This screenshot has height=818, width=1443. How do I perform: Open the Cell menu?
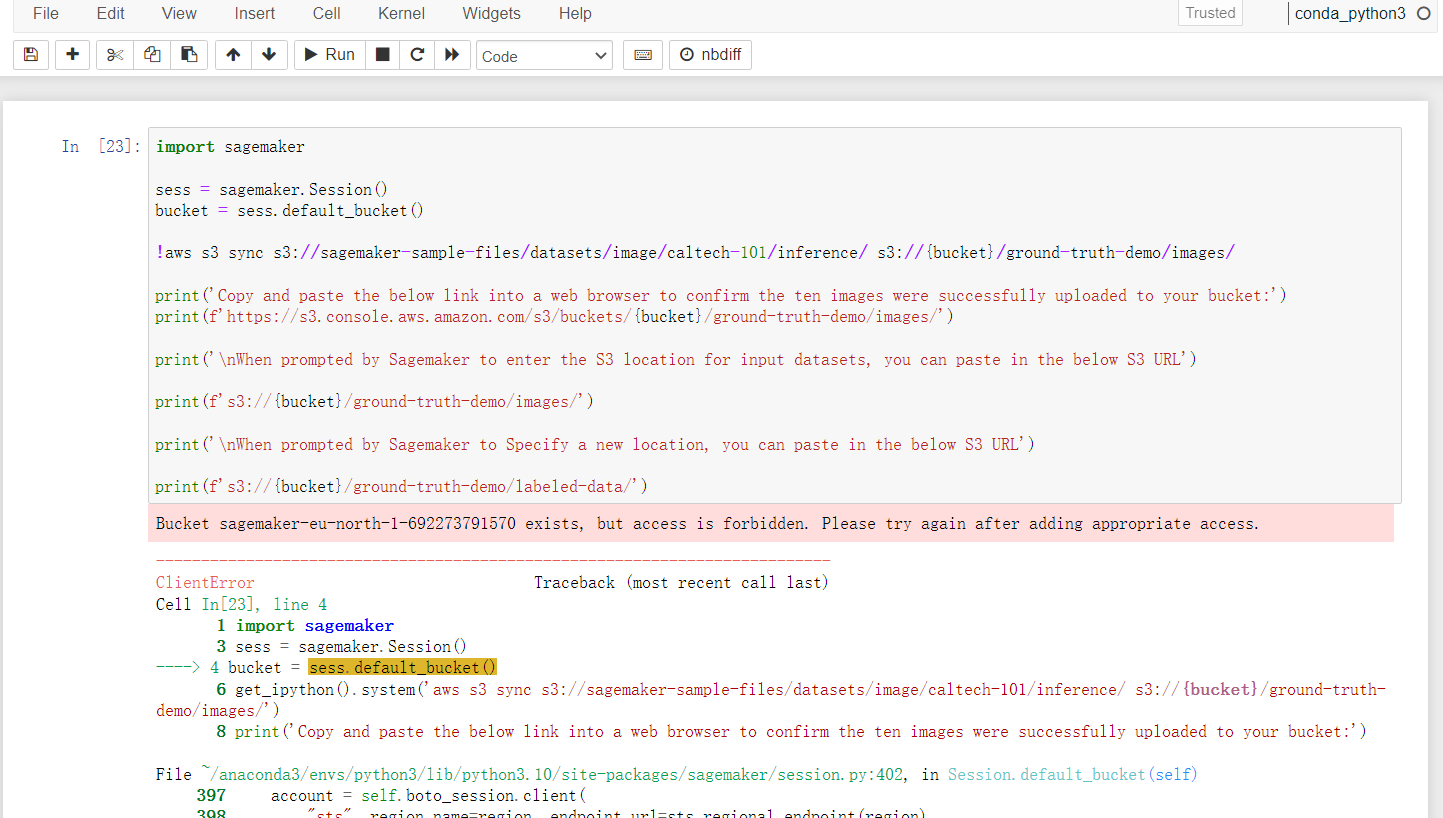tap(327, 14)
